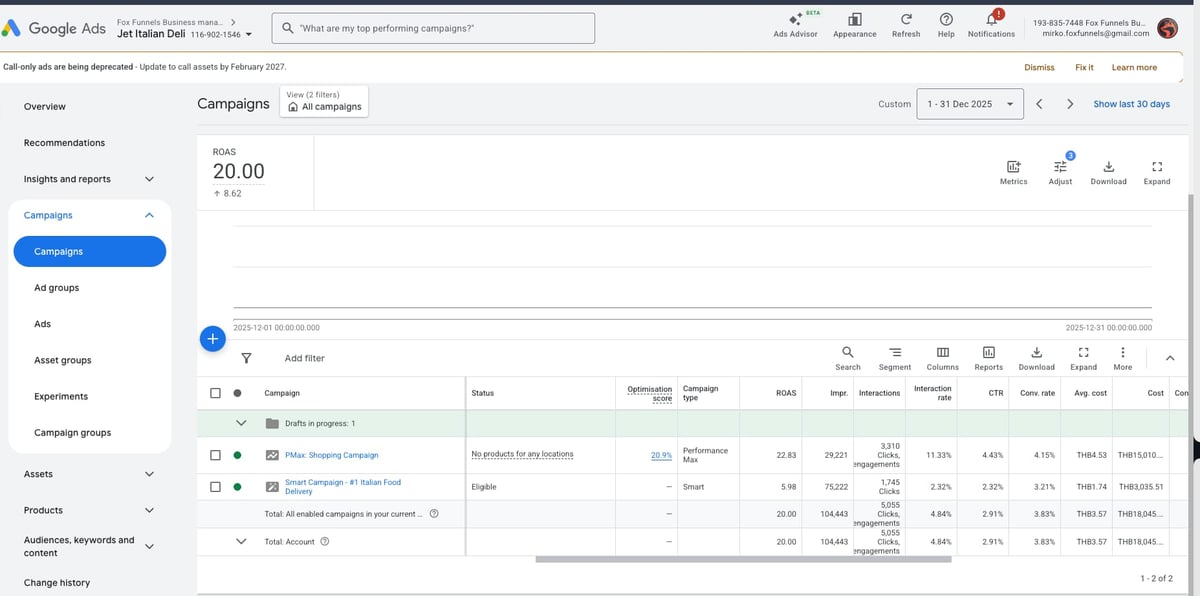Viewport: 1200px width, 596px height.
Task: Click Fix it in the banner
Action: click(x=1084, y=67)
